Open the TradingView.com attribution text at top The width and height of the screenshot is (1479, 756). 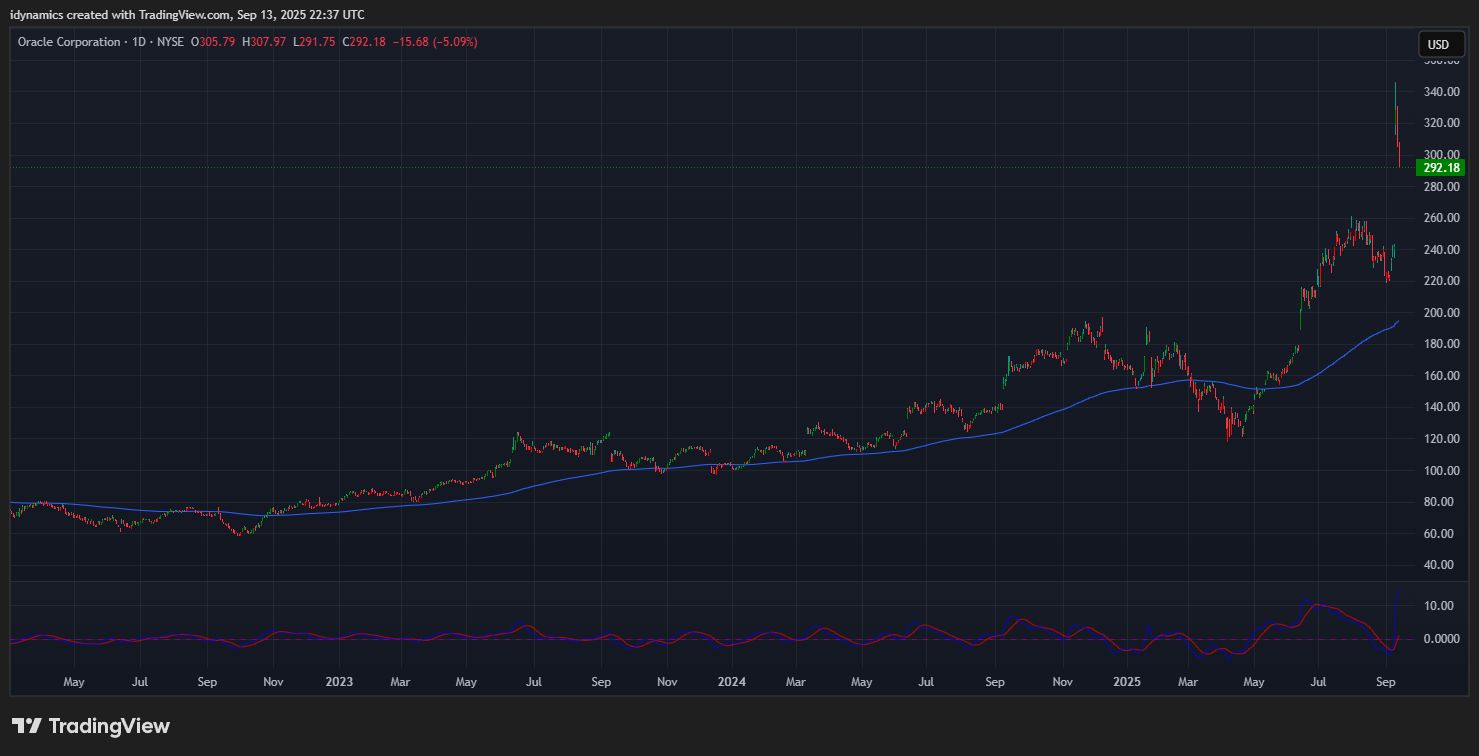pos(187,14)
